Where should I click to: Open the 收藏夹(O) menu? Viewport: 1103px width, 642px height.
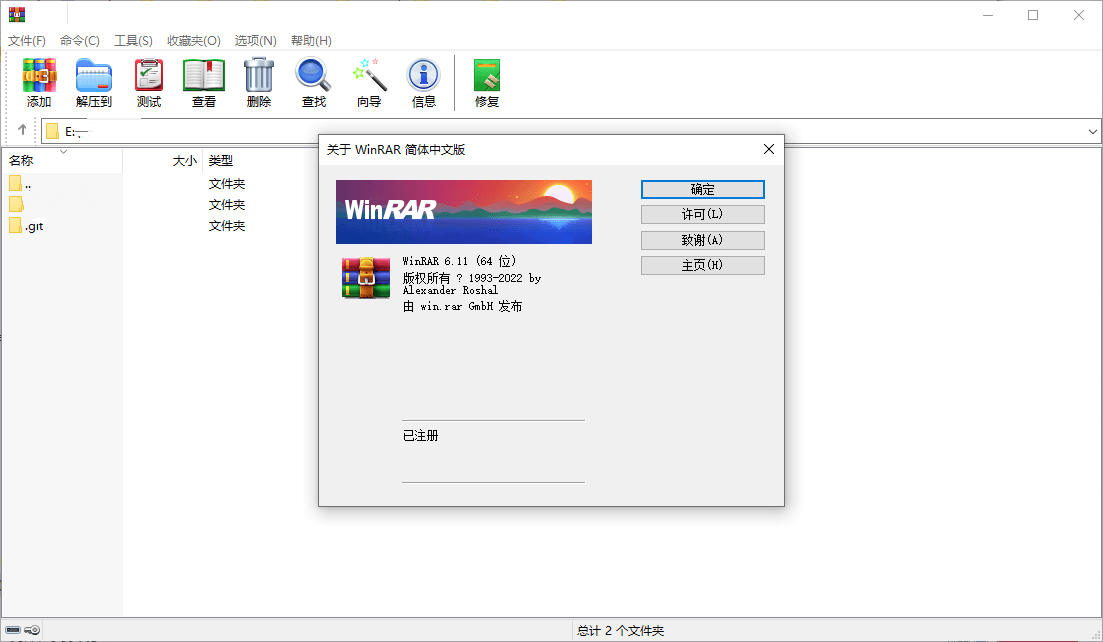pyautogui.click(x=193, y=41)
